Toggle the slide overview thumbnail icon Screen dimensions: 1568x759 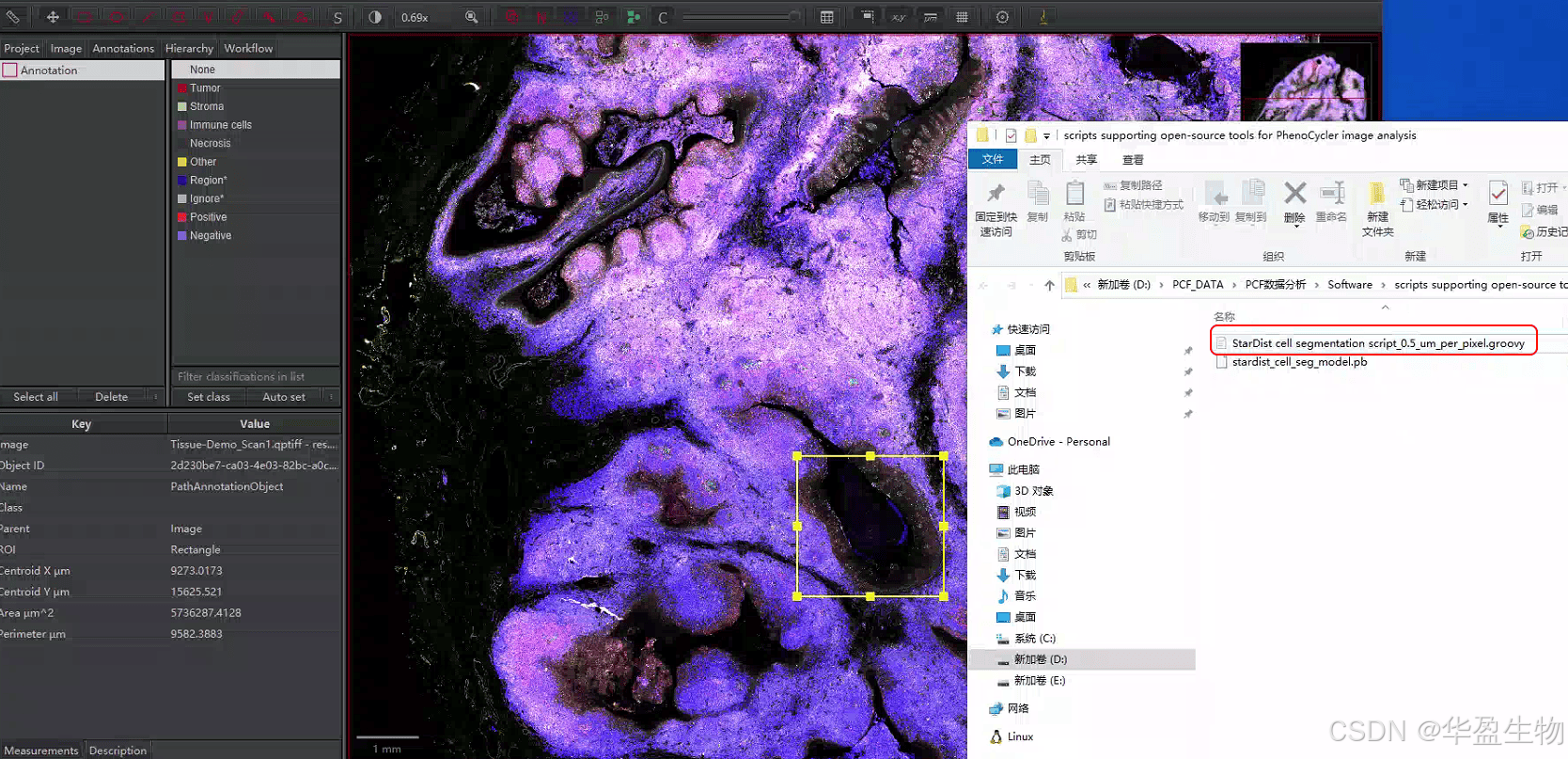(868, 17)
